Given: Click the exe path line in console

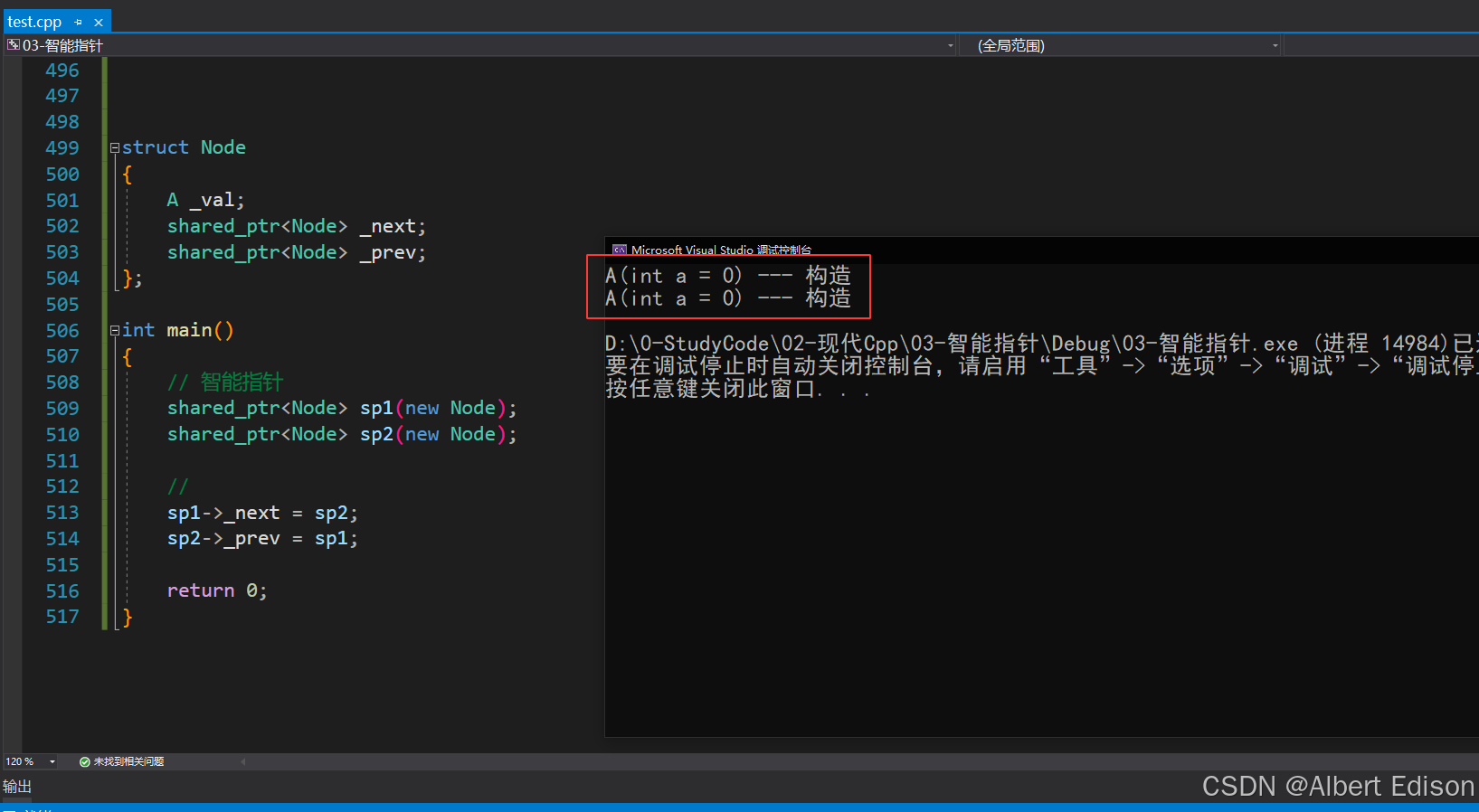Looking at the screenshot, I should (1041, 344).
